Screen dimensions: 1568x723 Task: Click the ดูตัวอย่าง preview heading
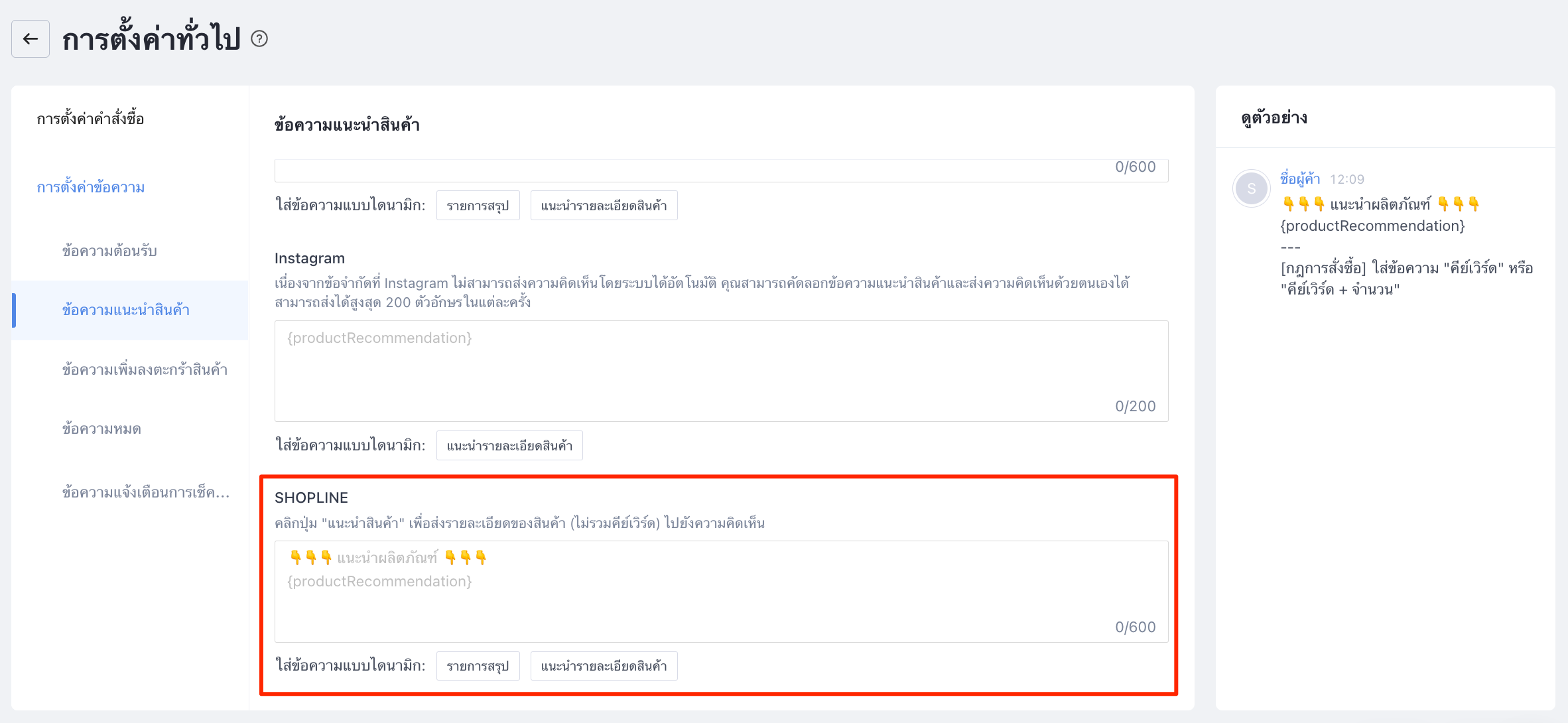[1274, 118]
